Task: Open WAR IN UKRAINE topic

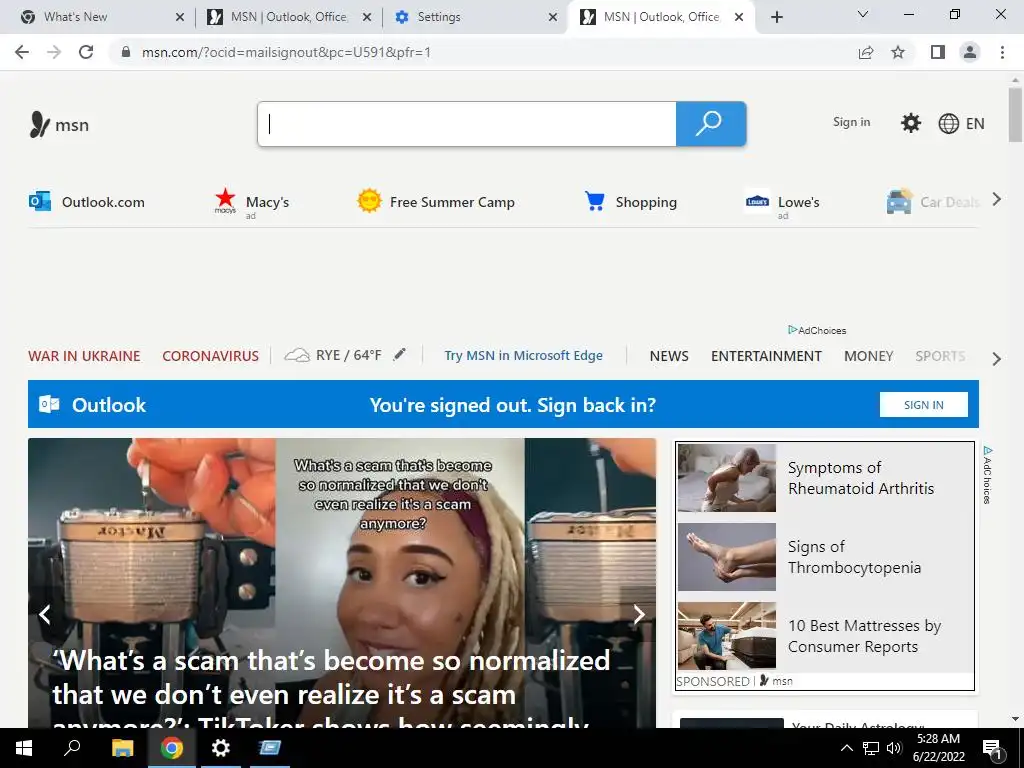Action: tap(84, 356)
